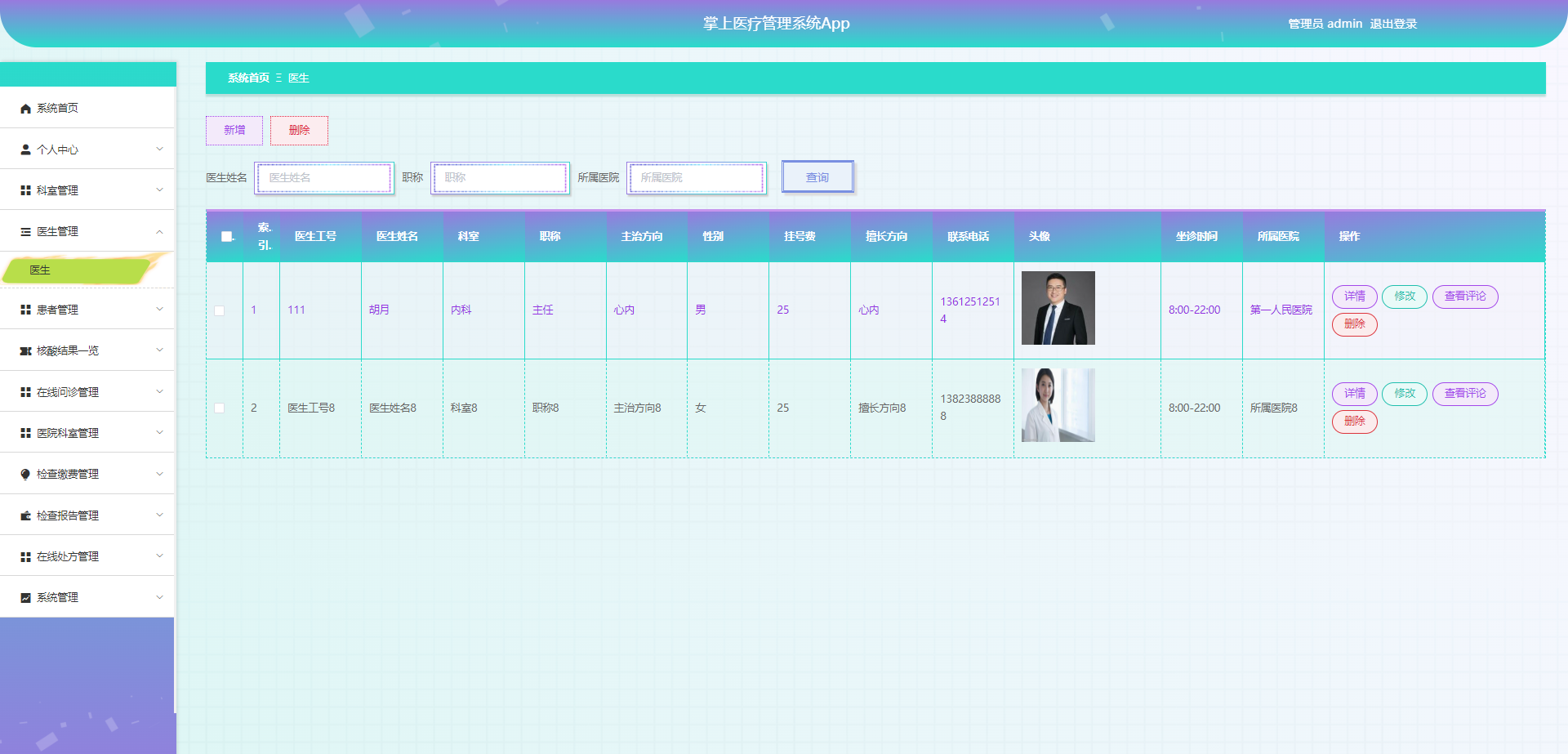
Task: Click the home icon beside 系统首页
Action: coord(25,109)
